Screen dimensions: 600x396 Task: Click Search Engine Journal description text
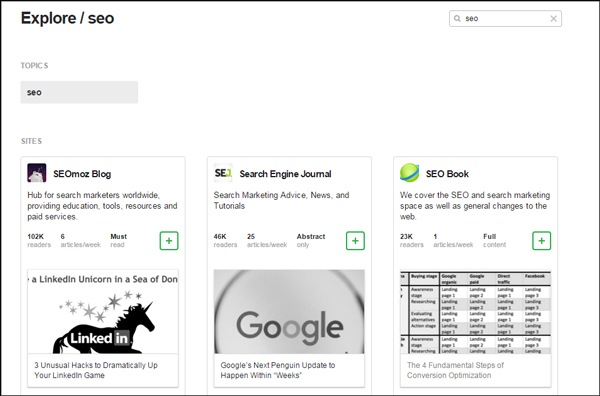pyautogui.click(x=281, y=200)
